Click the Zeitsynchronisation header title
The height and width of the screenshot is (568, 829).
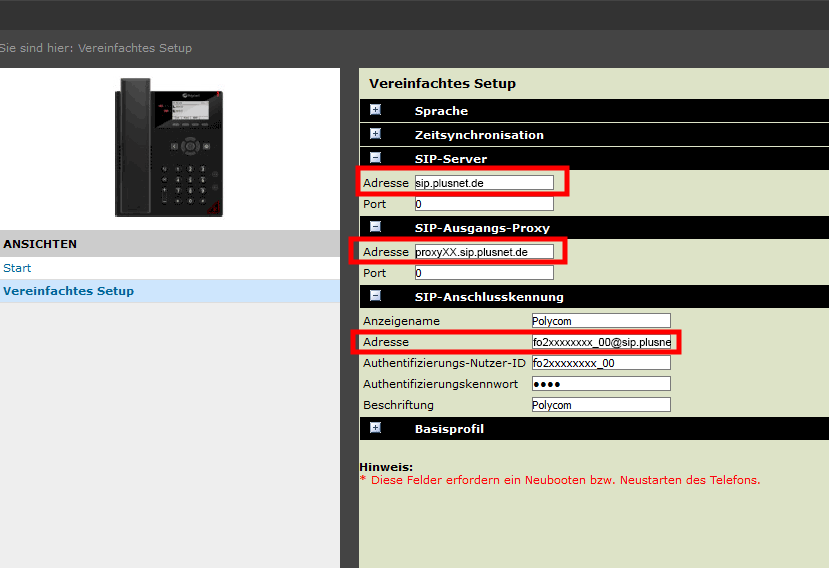click(x=479, y=135)
